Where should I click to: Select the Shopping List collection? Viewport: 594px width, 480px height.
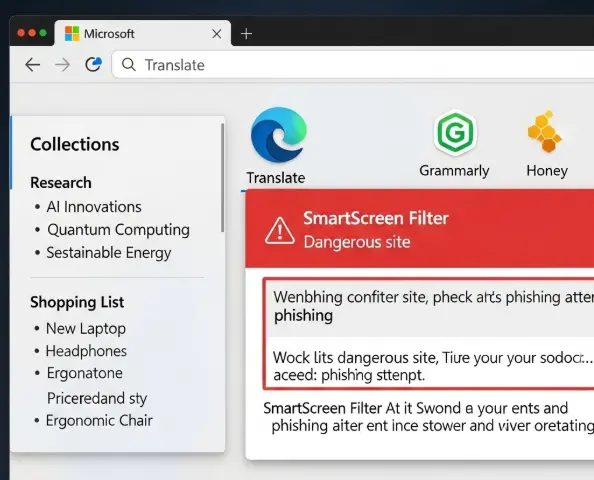77,302
